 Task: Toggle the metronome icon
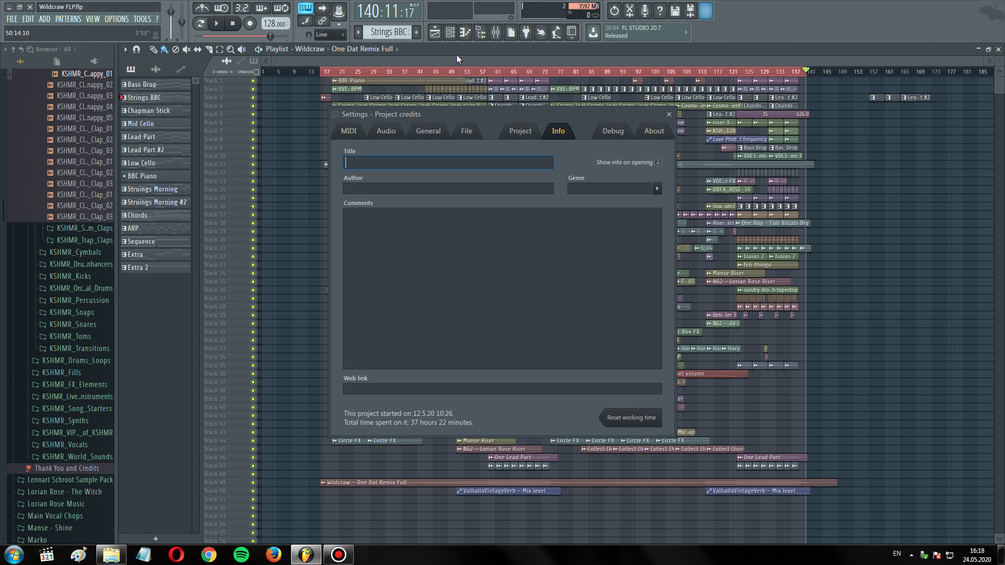coord(201,8)
